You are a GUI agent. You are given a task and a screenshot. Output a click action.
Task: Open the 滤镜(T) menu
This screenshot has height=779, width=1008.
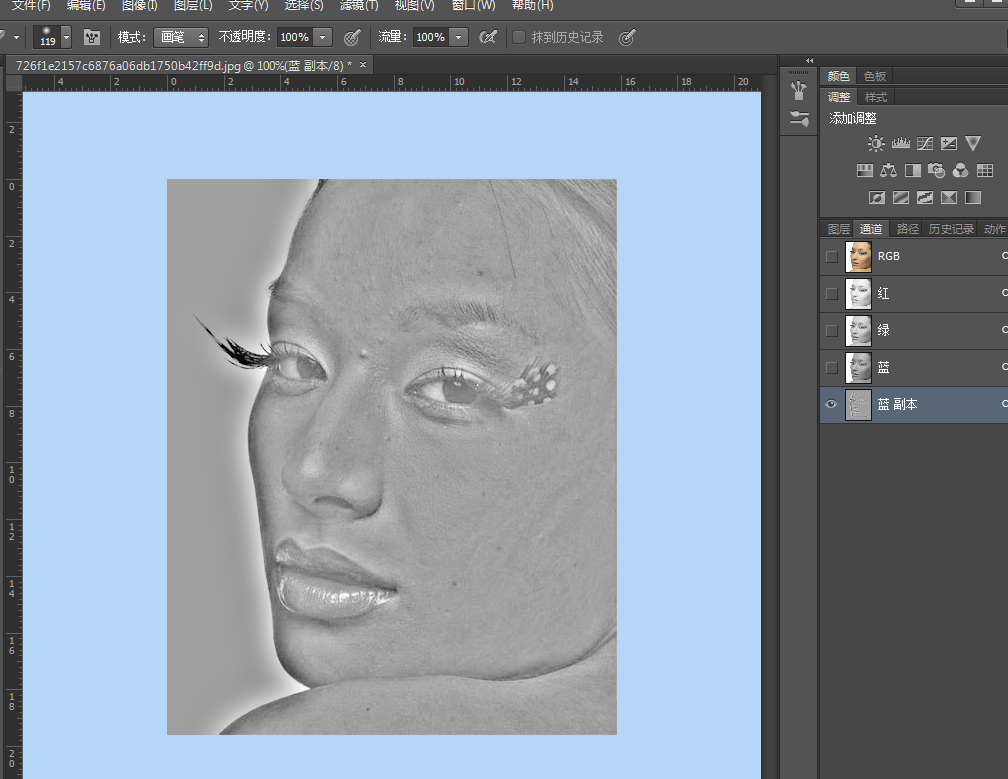coord(359,5)
